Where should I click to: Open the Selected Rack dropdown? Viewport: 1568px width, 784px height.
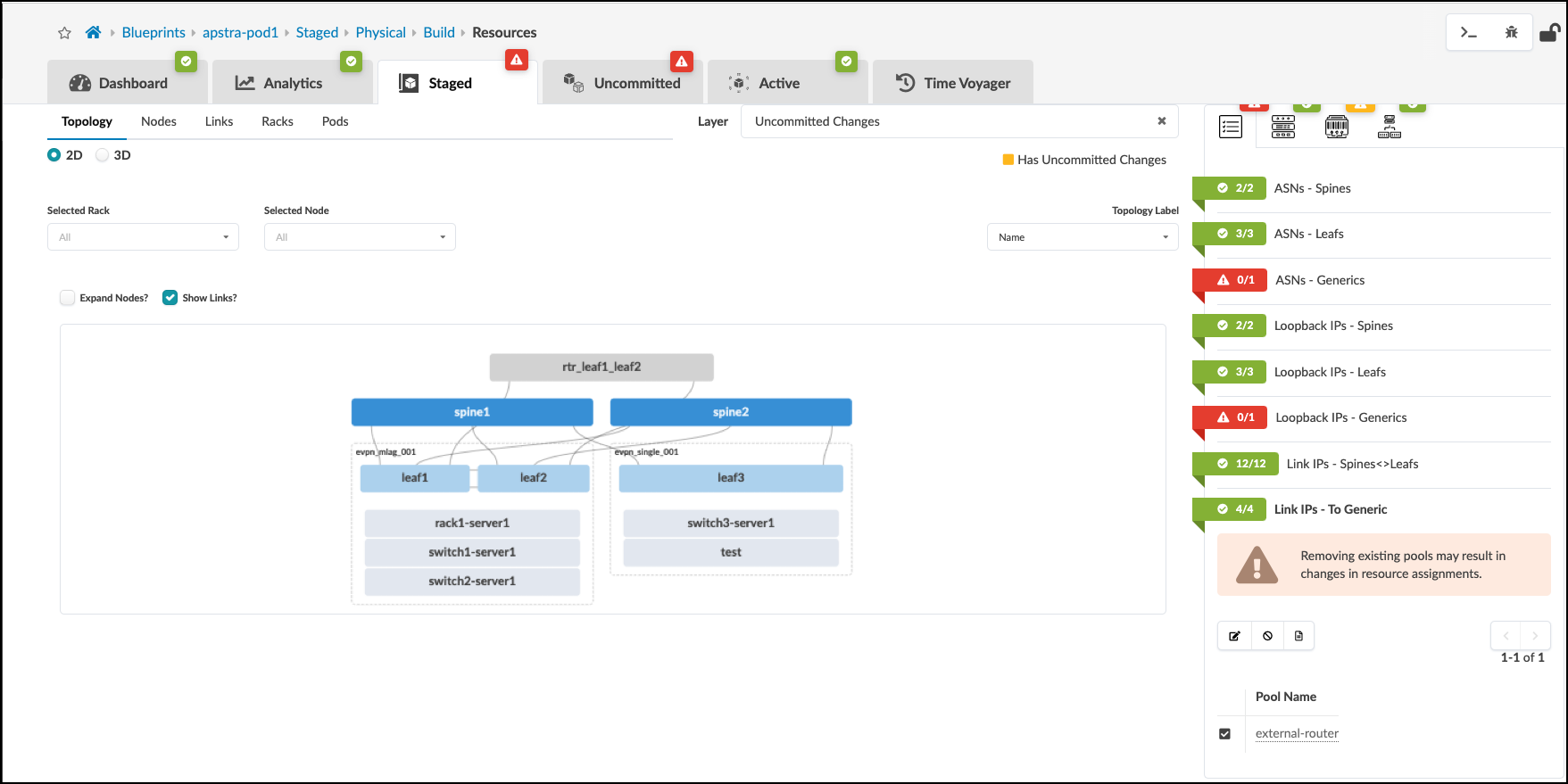(x=143, y=237)
